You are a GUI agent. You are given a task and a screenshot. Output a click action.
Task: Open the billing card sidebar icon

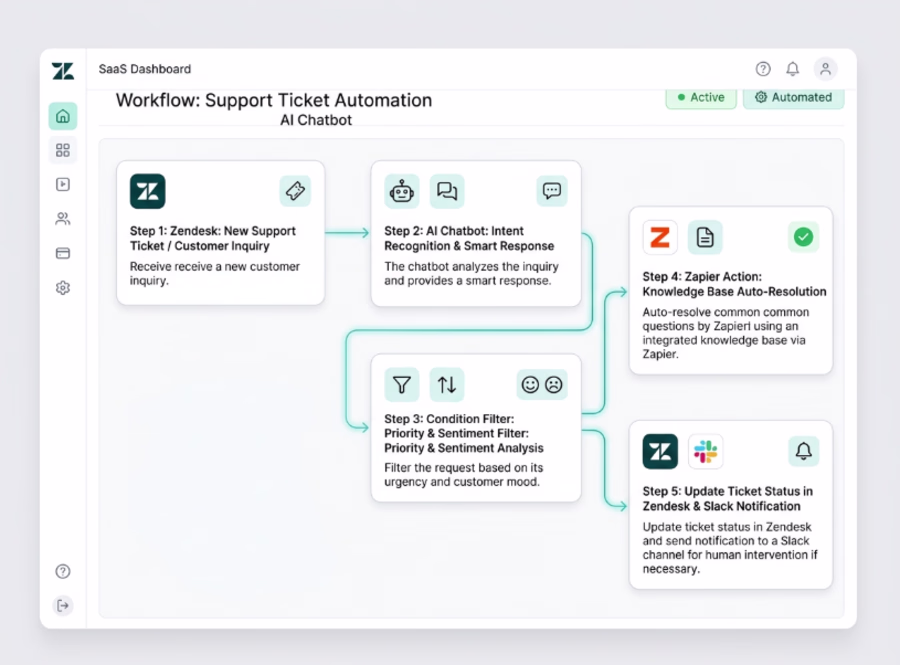(63, 253)
